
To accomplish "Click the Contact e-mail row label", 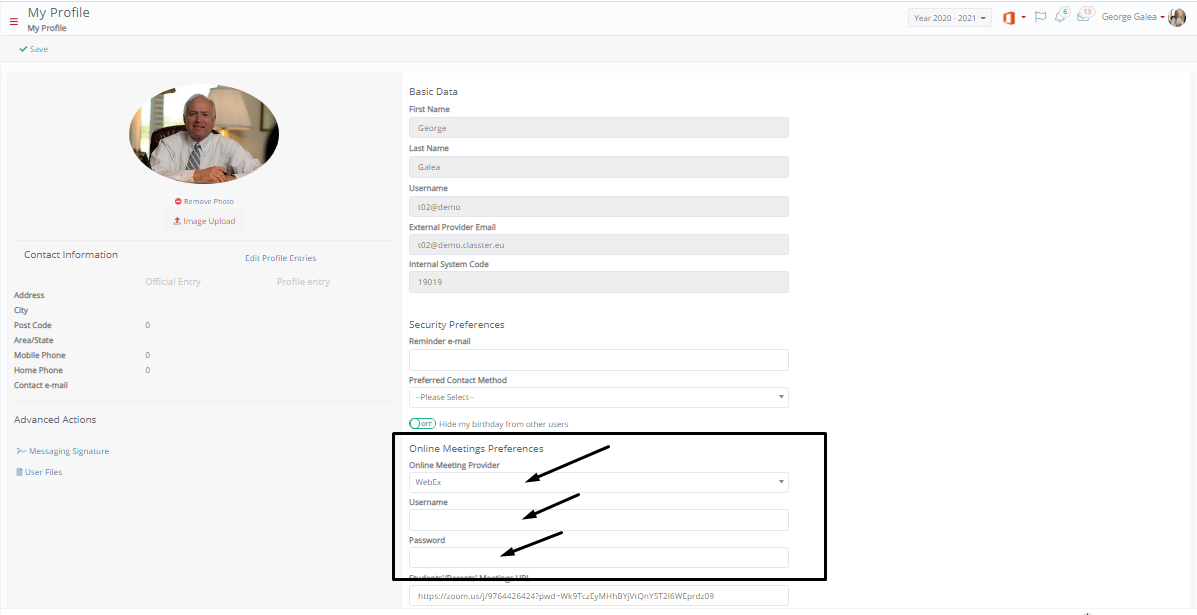I will click(40, 385).
